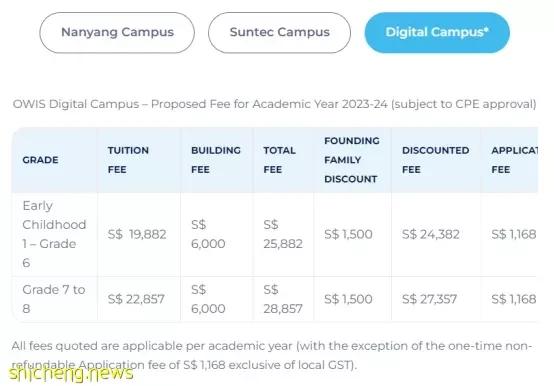Click the DISCOUNTED FEE column header

pos(435,160)
